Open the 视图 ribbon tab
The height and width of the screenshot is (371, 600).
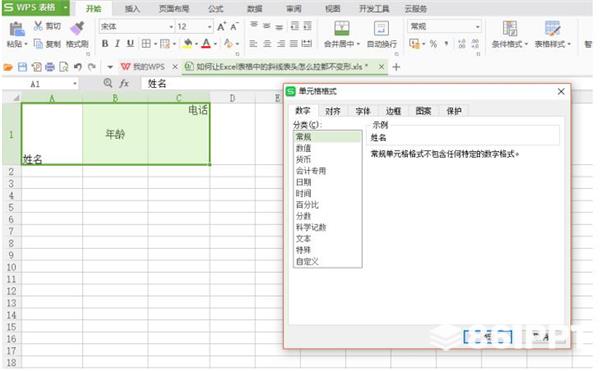[x=332, y=8]
